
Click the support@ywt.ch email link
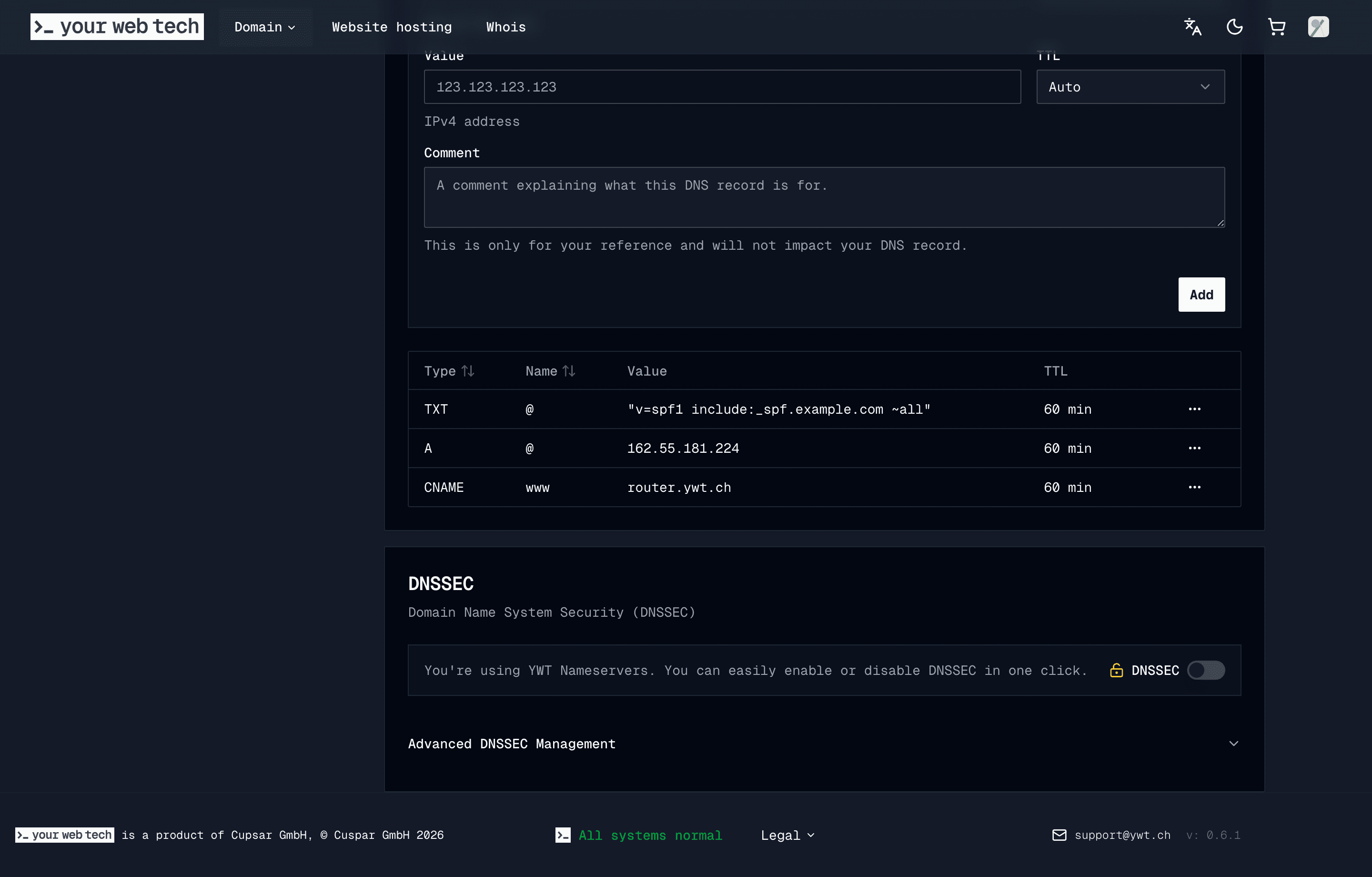coord(1122,835)
